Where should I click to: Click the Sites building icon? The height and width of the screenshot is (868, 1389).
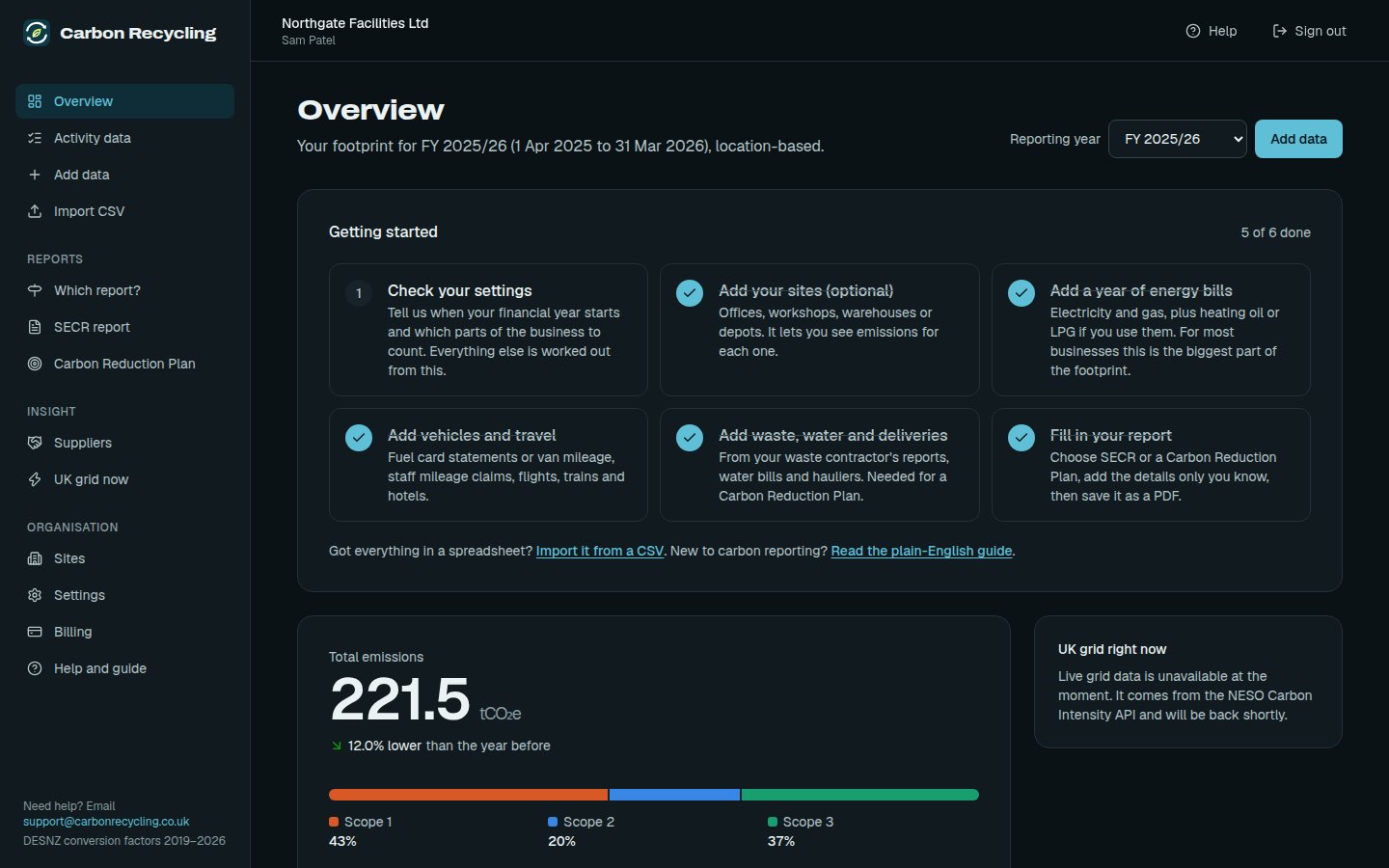coord(35,558)
